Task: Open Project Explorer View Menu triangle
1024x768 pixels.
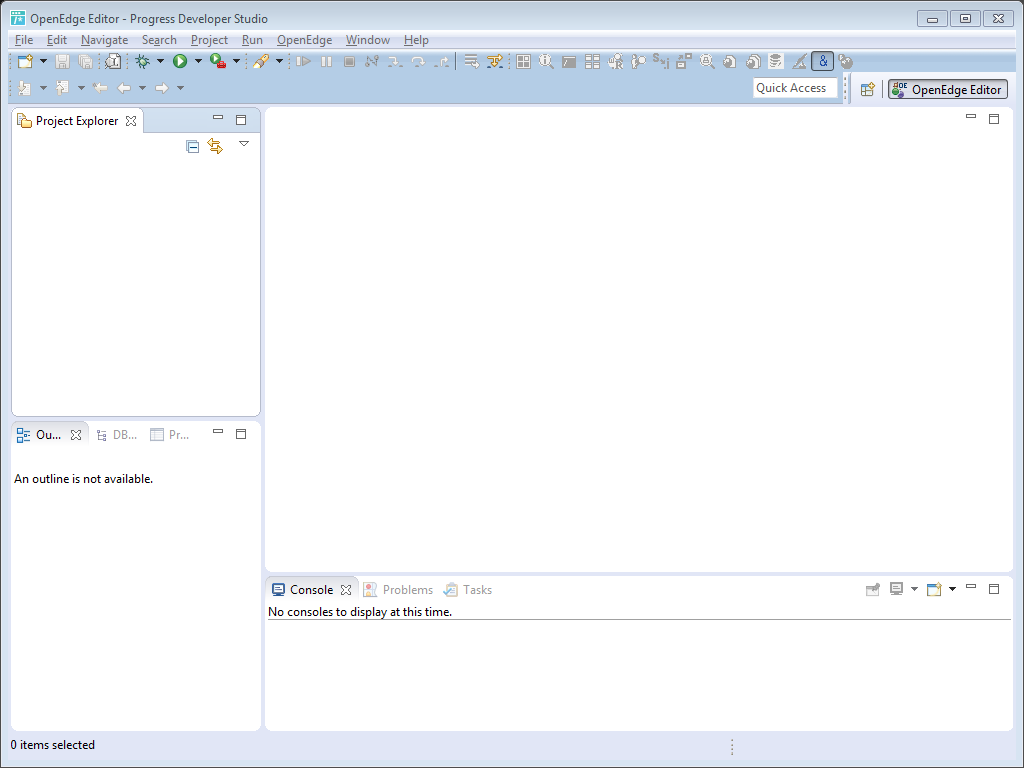Action: (x=244, y=144)
